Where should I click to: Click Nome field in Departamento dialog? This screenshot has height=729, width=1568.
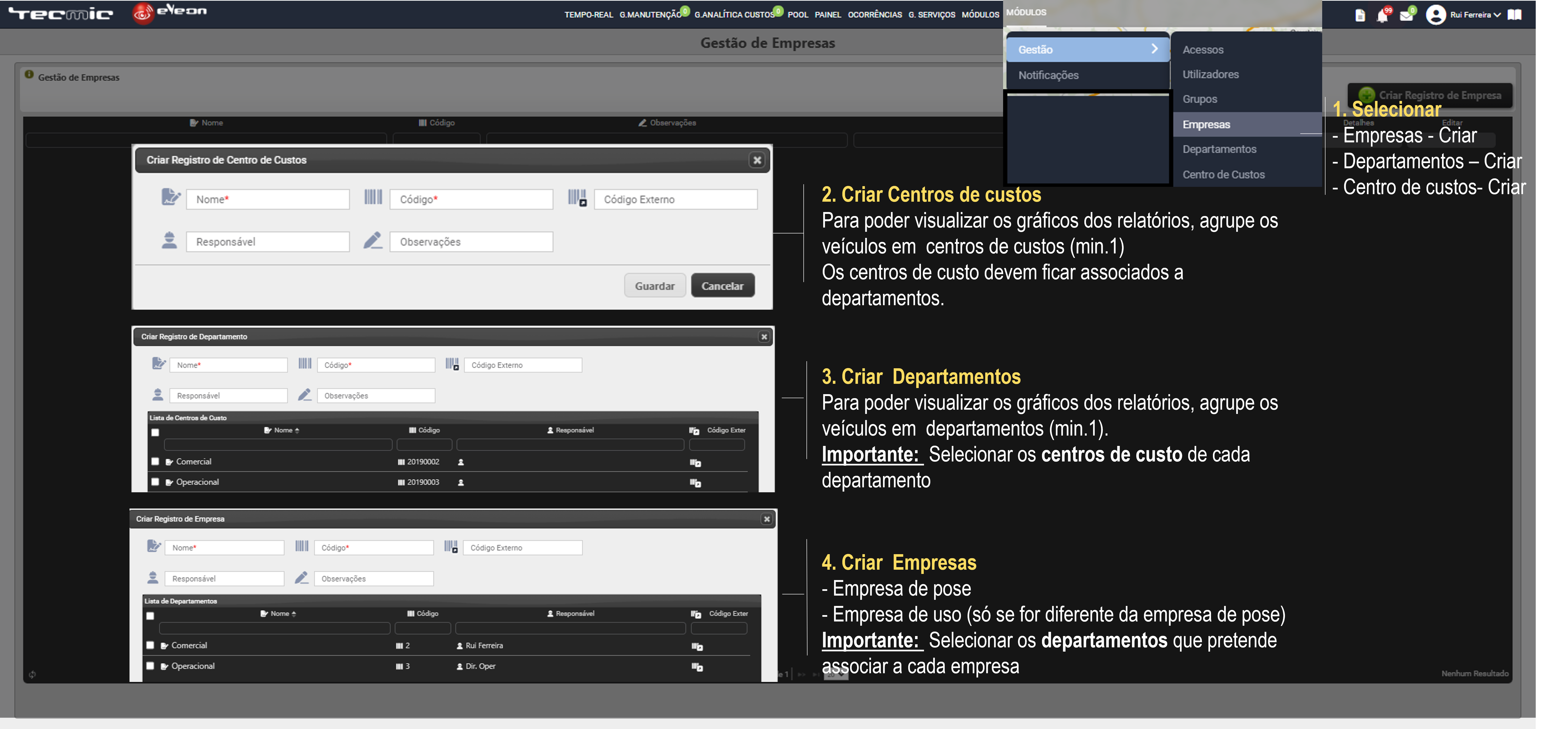click(x=228, y=365)
